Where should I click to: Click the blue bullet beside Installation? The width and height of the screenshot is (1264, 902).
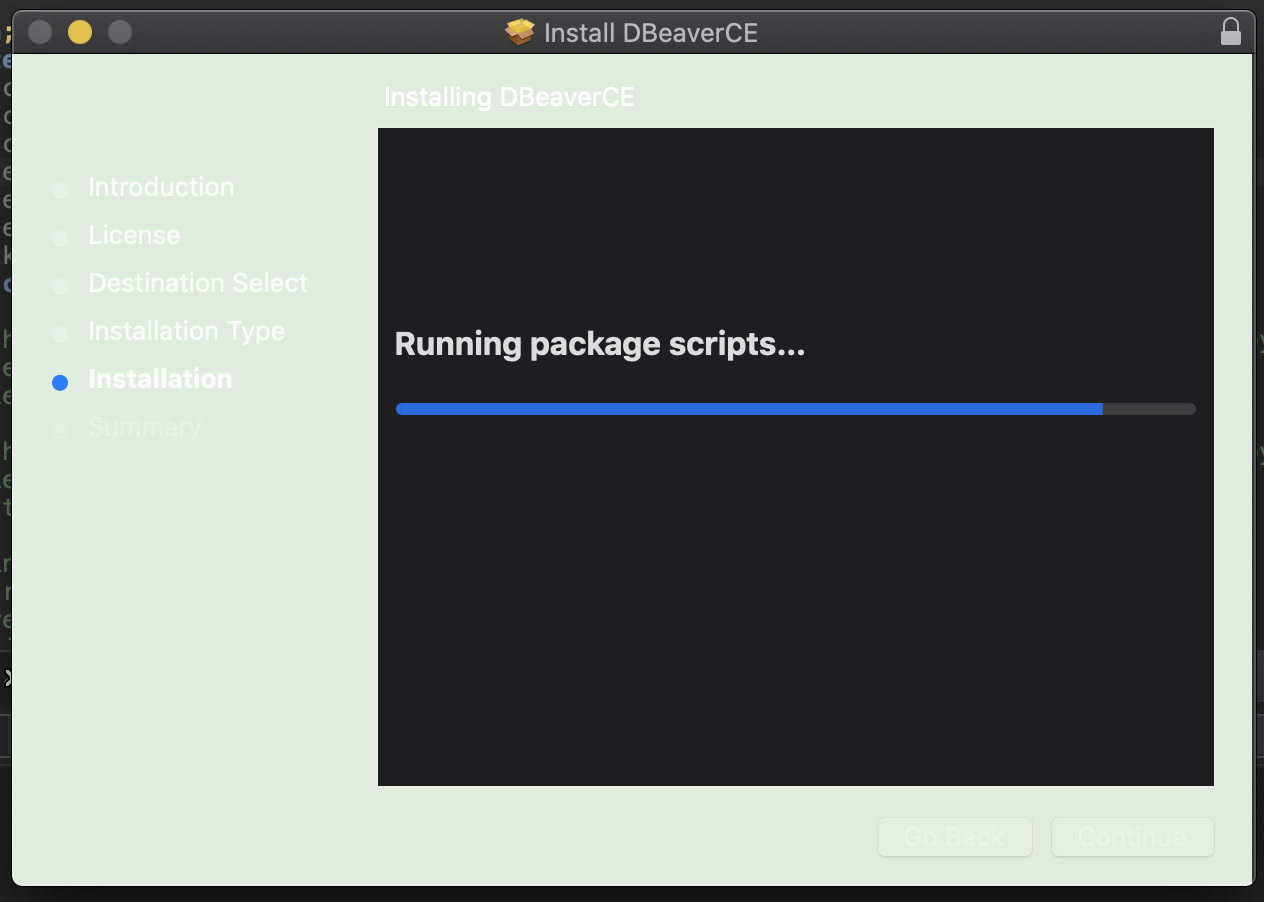60,382
